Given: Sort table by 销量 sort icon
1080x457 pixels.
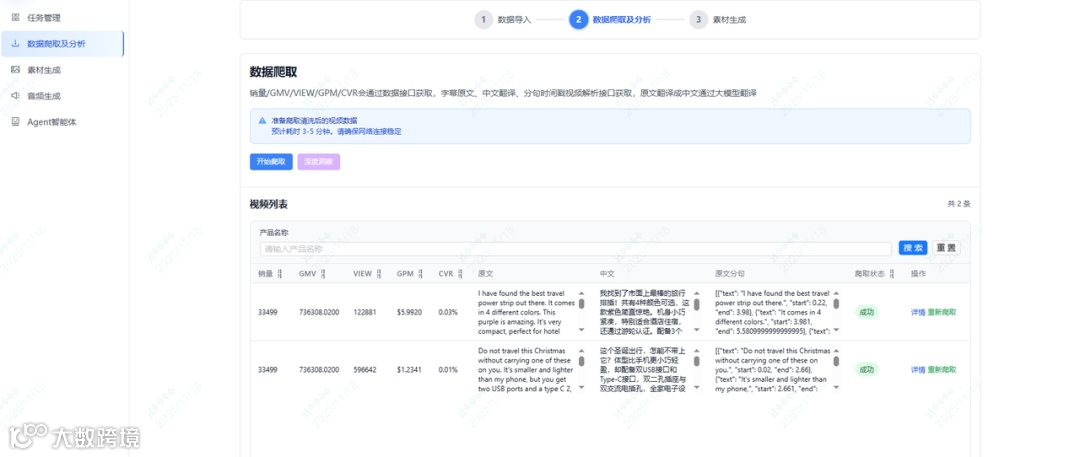Looking at the screenshot, I should point(280,274).
